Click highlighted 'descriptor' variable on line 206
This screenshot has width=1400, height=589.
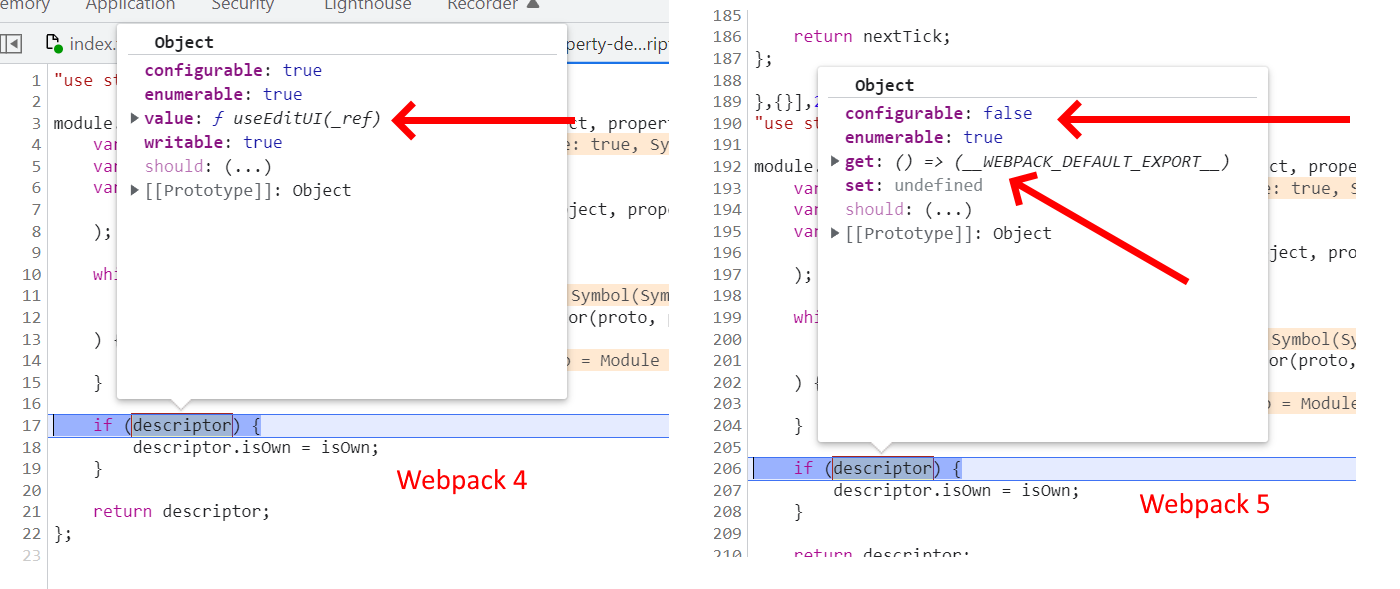[882, 468]
